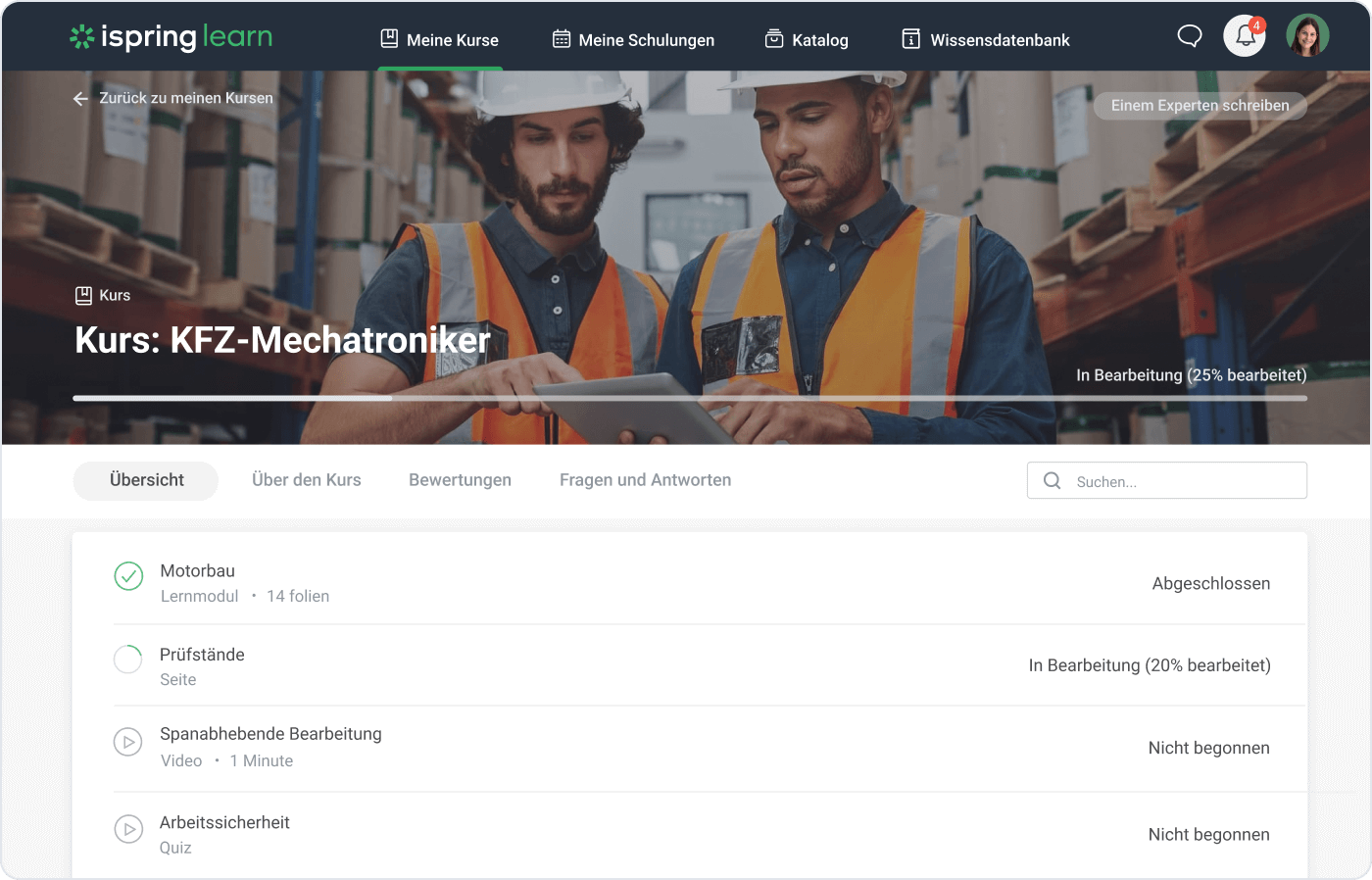Click the course progress bar
The height and width of the screenshot is (880, 1372).
pyautogui.click(x=689, y=398)
